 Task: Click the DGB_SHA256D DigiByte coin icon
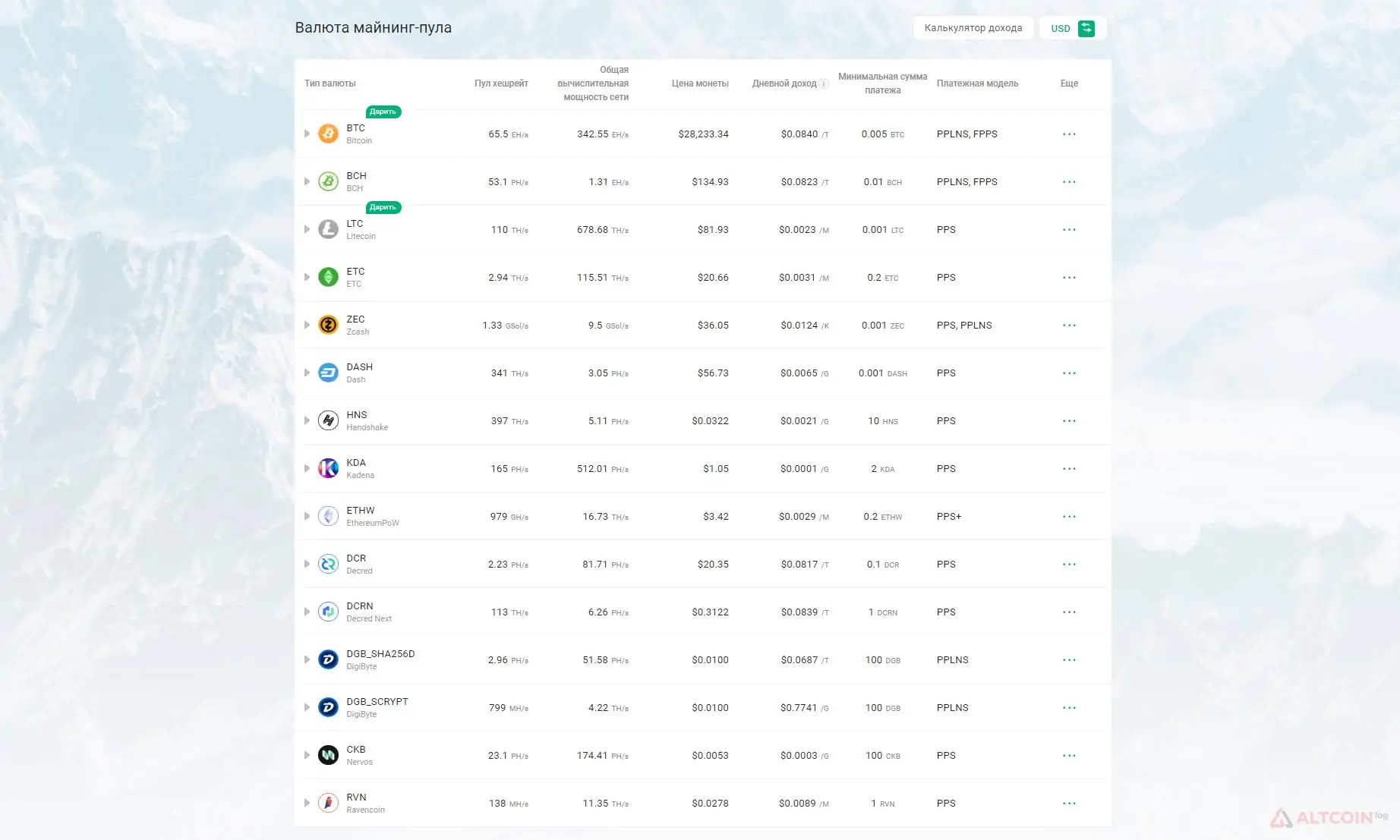(328, 659)
